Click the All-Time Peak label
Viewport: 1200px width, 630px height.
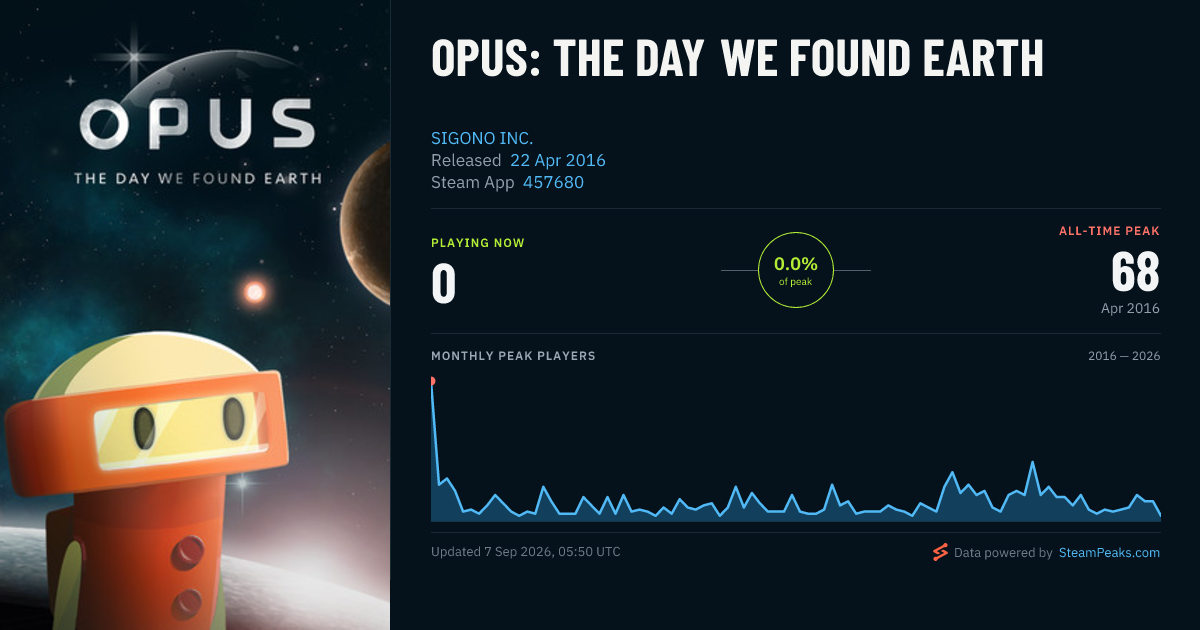click(1109, 231)
